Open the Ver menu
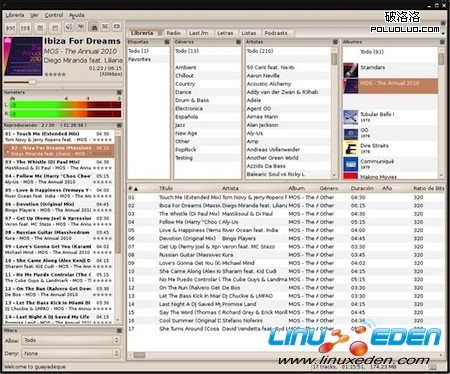Screen dimensions: 450x374 [x=34, y=15]
